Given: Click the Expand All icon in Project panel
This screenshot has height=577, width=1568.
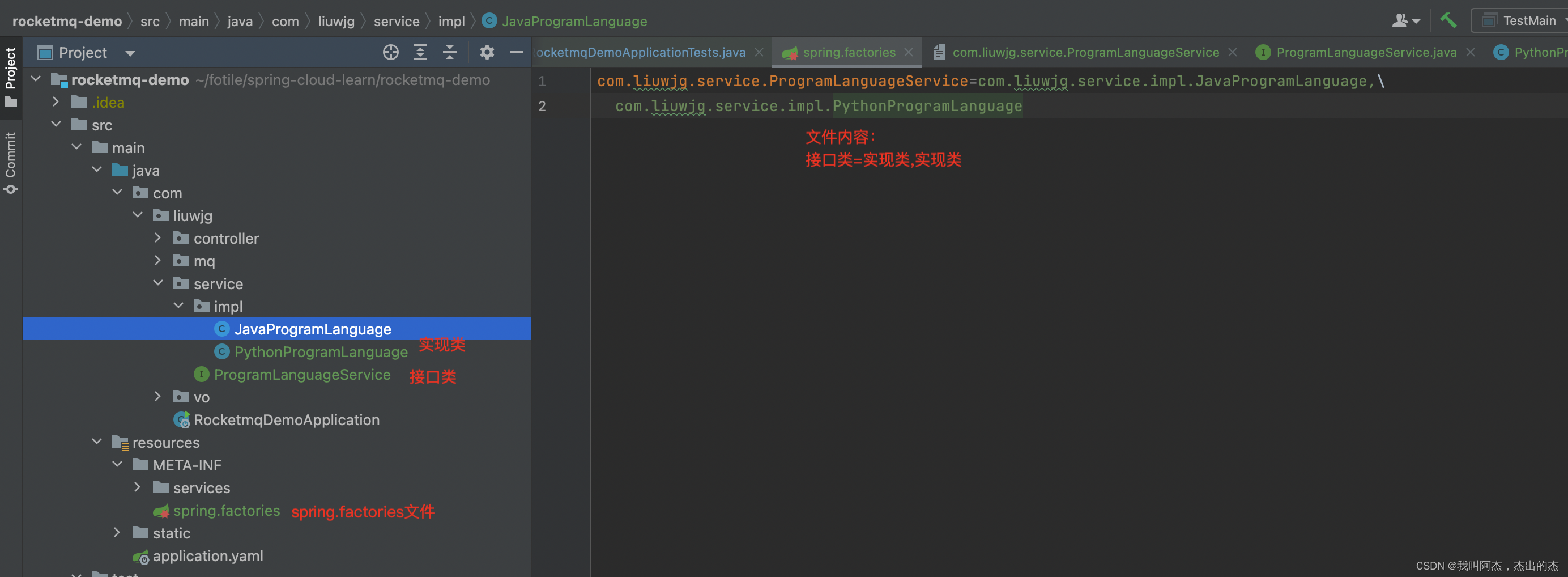Looking at the screenshot, I should tap(420, 52).
